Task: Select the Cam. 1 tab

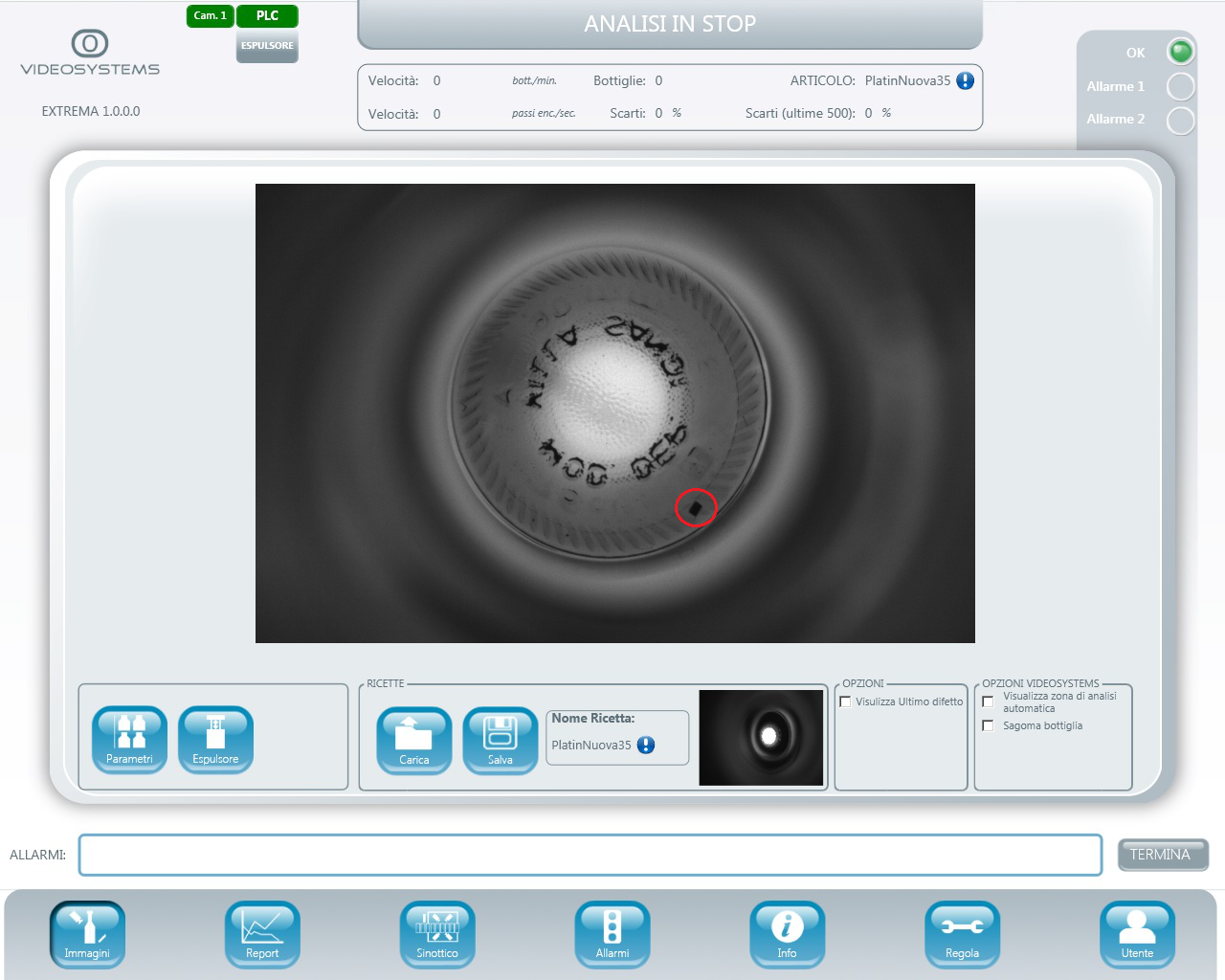Action: click(210, 15)
